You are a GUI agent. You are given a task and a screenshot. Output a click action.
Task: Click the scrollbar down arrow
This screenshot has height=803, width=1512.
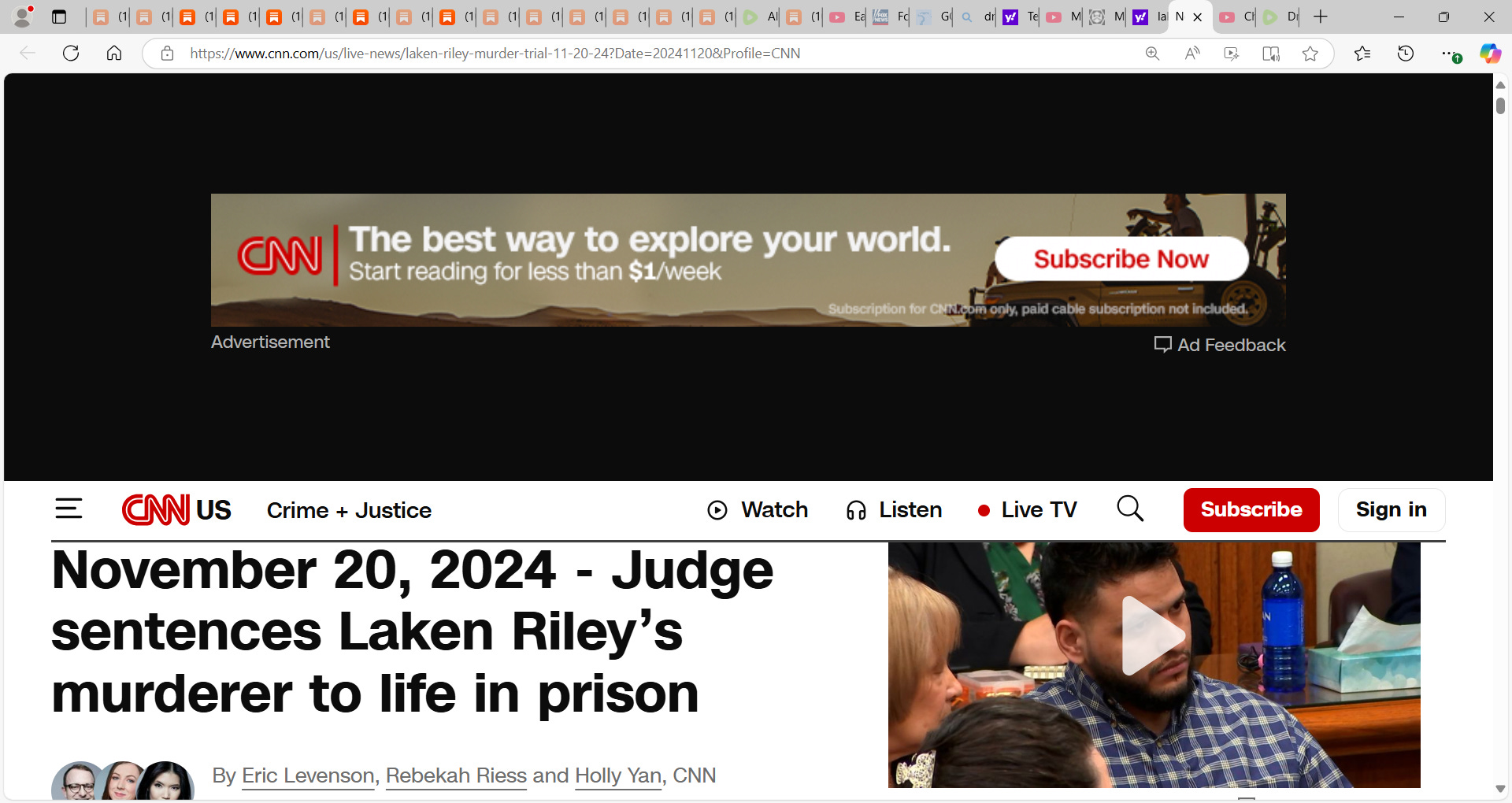click(1500, 789)
